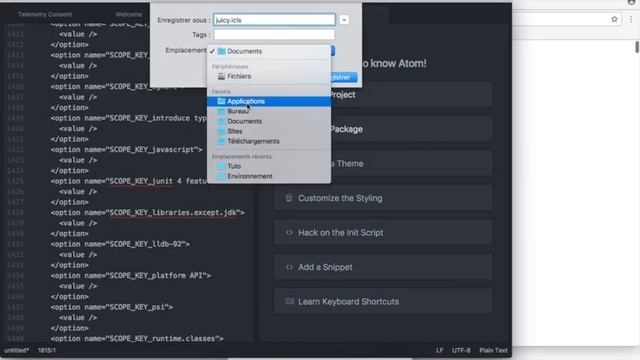The width and height of the screenshot is (640, 360).
Task: Expand Learn Keyboard Shortcuts section
Action: (x=383, y=302)
